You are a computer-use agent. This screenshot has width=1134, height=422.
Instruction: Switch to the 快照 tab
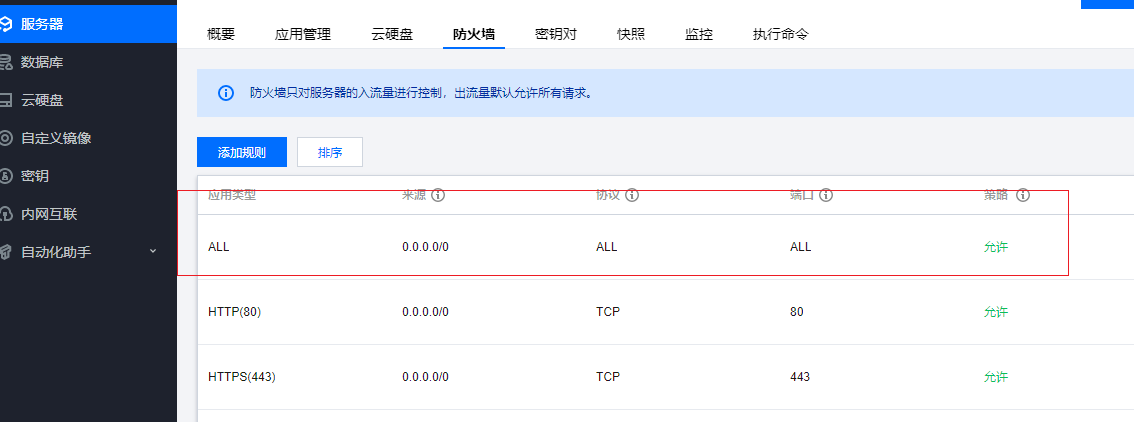[x=631, y=34]
